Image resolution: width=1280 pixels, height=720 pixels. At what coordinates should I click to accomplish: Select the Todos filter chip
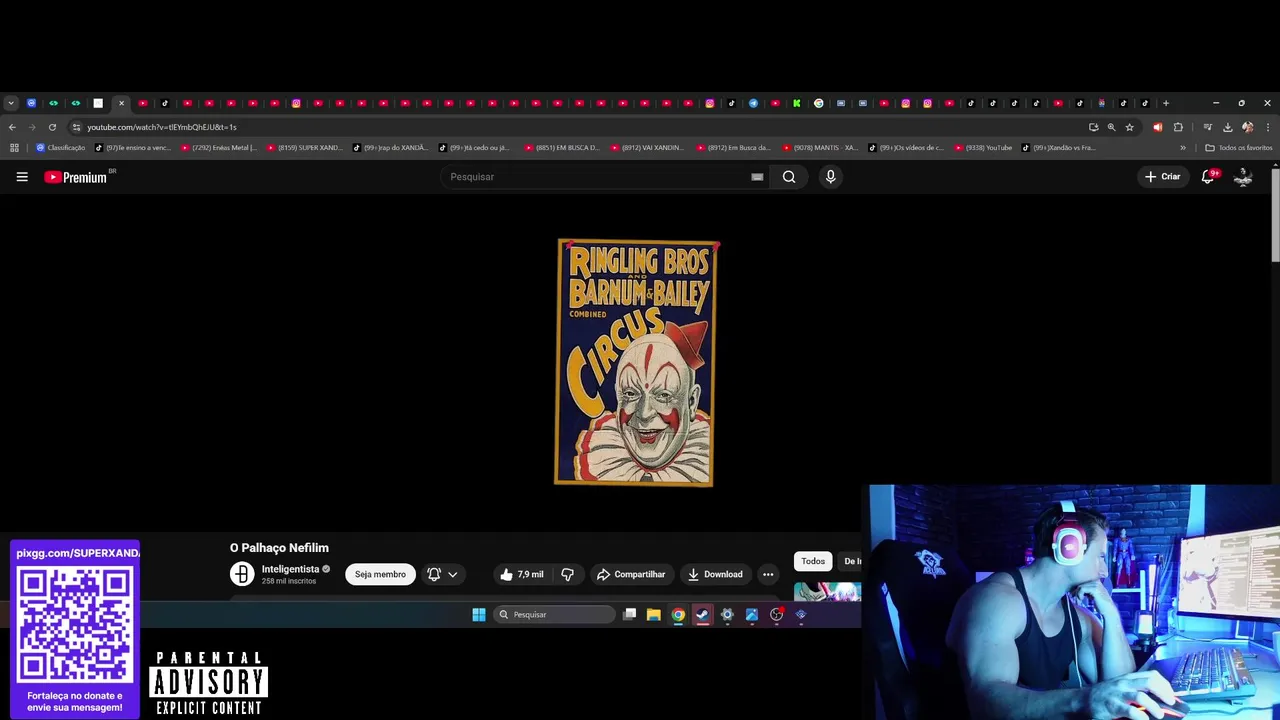pyautogui.click(x=813, y=561)
